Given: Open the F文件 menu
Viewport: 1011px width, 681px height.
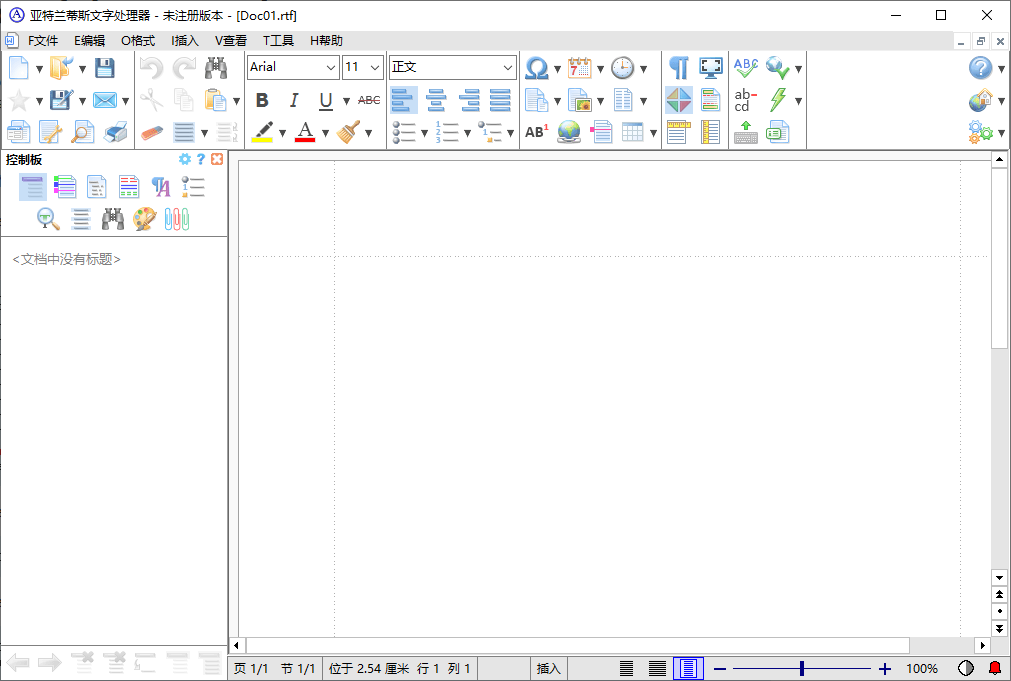Looking at the screenshot, I should [x=43, y=41].
